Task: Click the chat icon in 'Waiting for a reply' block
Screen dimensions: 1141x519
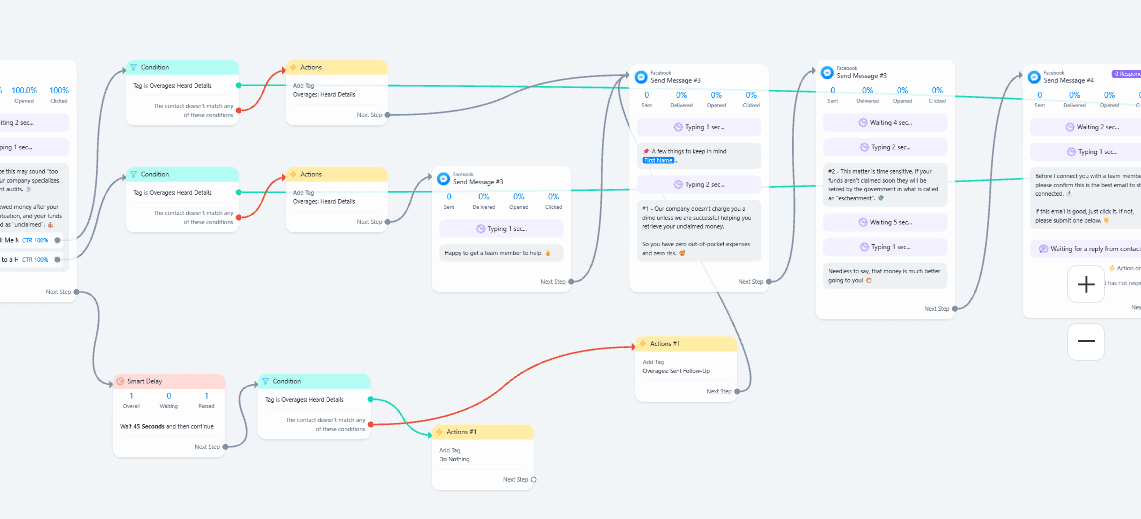Action: pos(1043,248)
